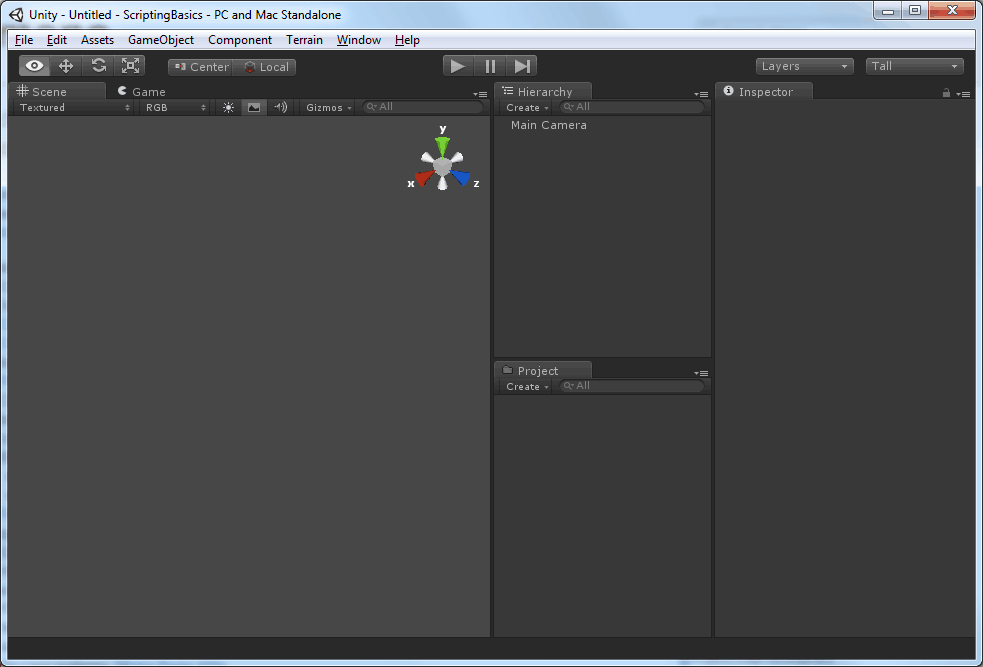Open the Layers dropdown
This screenshot has height=667, width=983.
pos(805,66)
